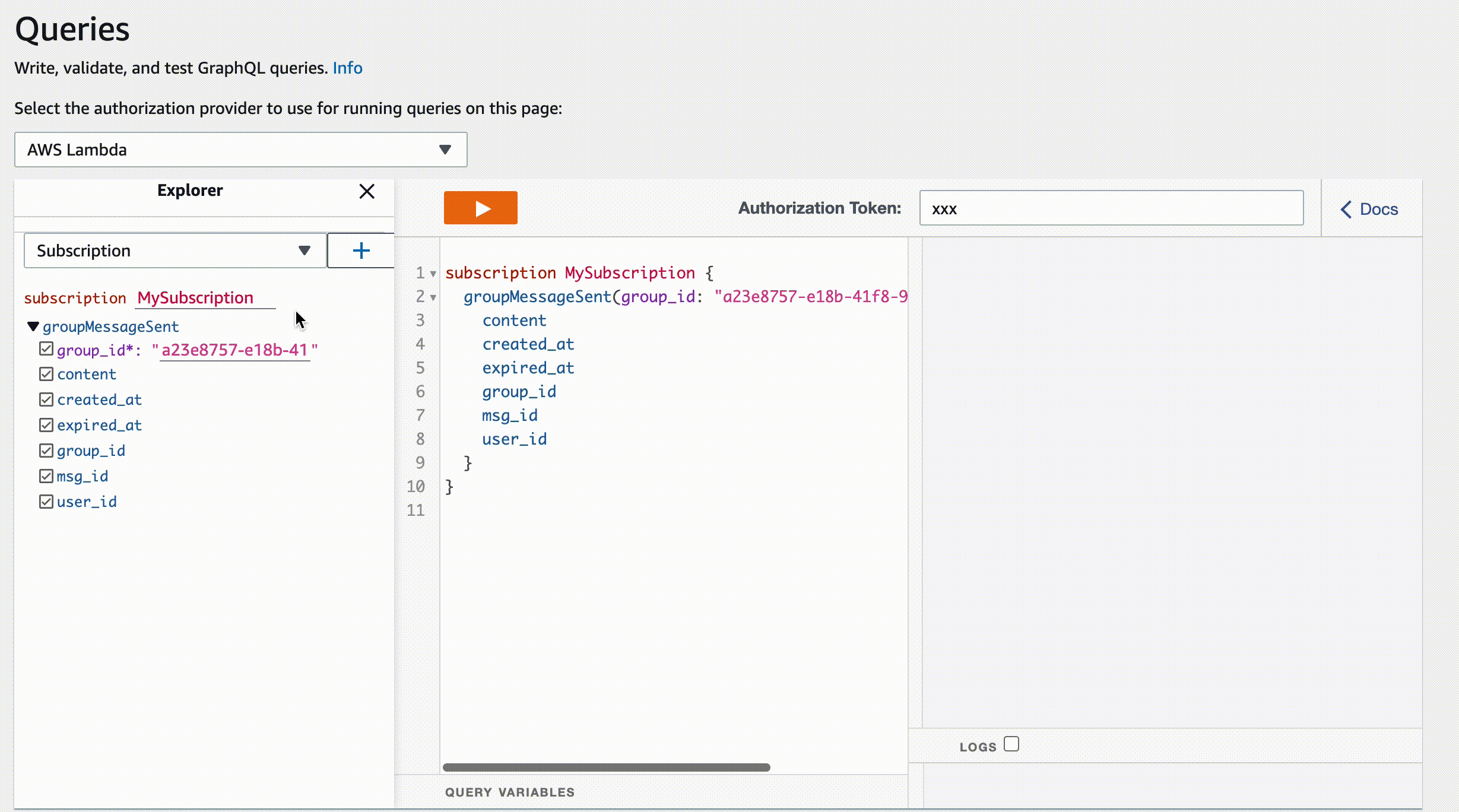This screenshot has height=812, width=1459.
Task: Collapse the groupMessageSent tree node
Action: click(x=33, y=326)
